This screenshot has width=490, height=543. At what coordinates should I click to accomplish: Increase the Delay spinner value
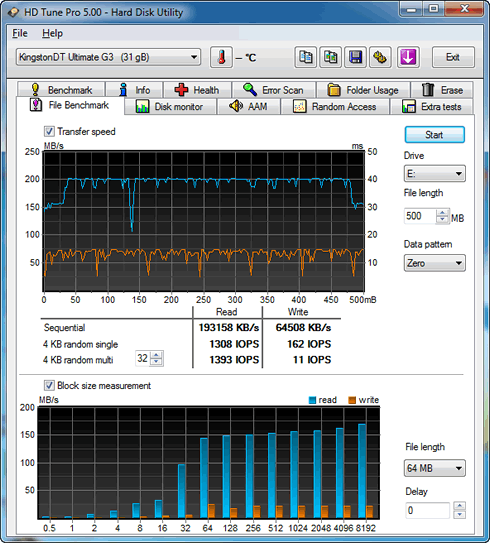[x=460, y=506]
